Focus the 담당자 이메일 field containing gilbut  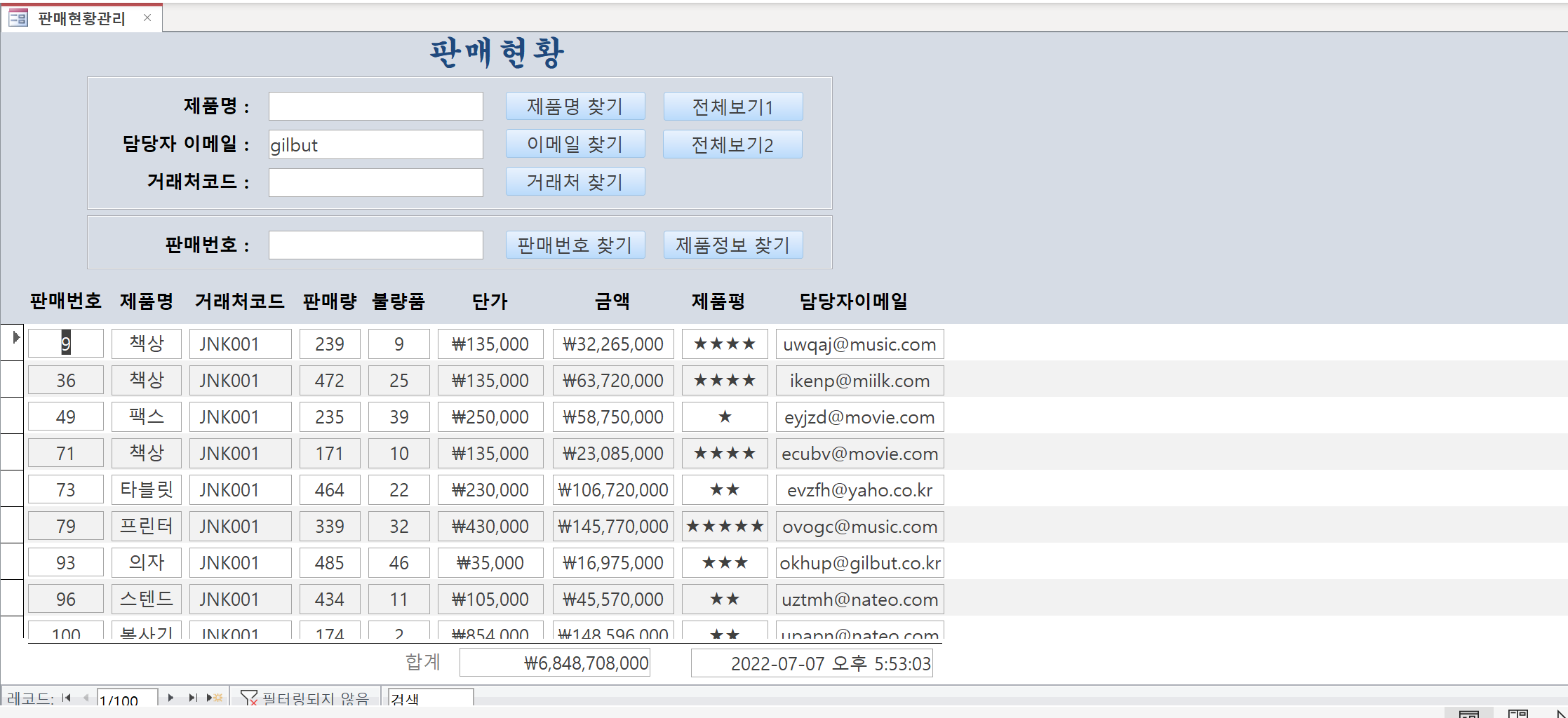point(375,145)
